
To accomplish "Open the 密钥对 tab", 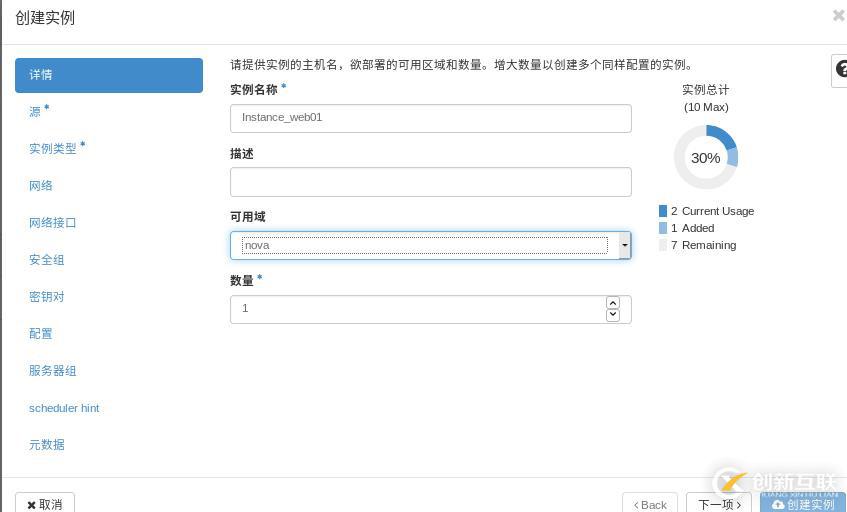I will click(46, 297).
